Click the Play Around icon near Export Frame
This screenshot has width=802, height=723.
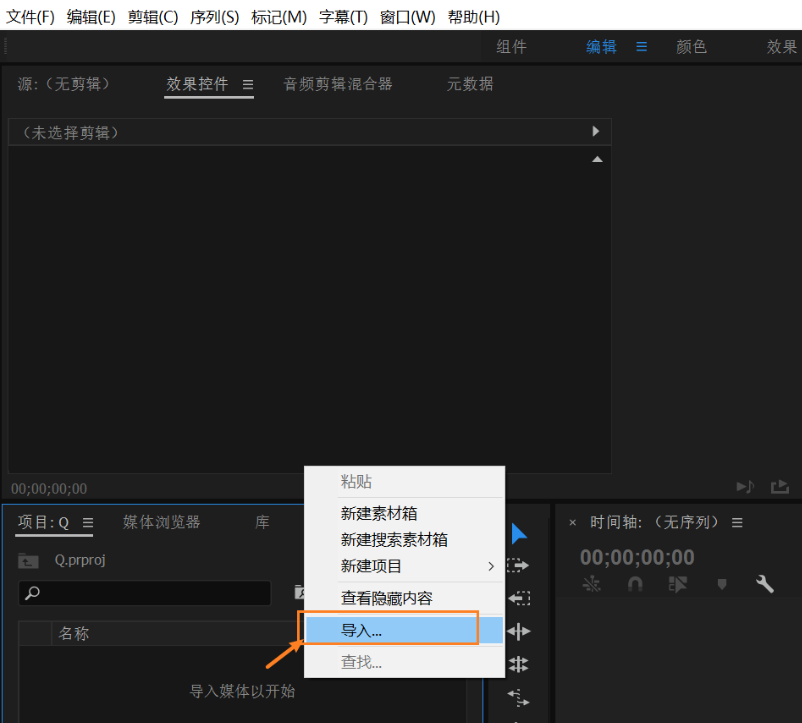pos(745,486)
